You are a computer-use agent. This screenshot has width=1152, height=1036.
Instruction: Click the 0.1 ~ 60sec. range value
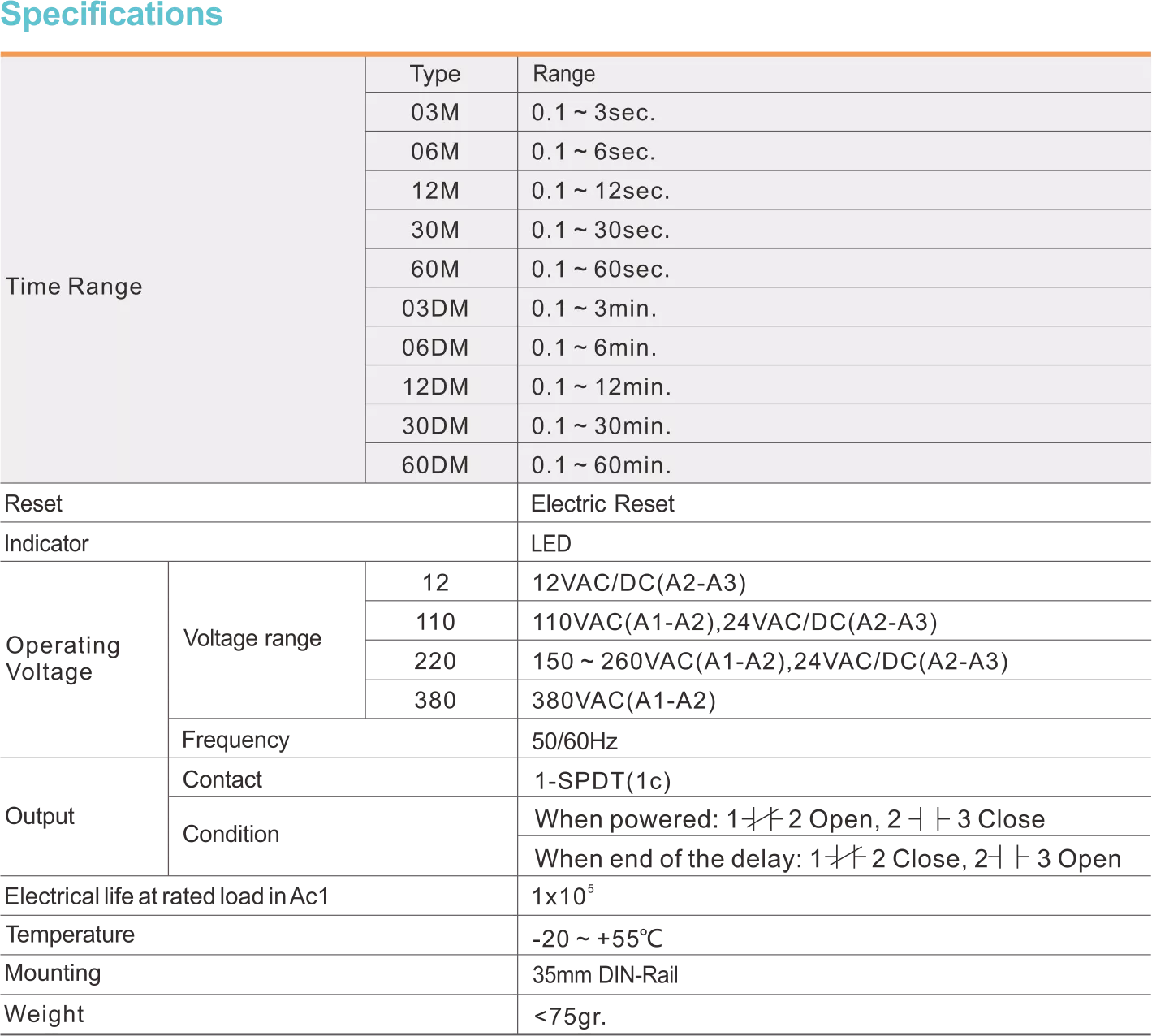coord(600,269)
